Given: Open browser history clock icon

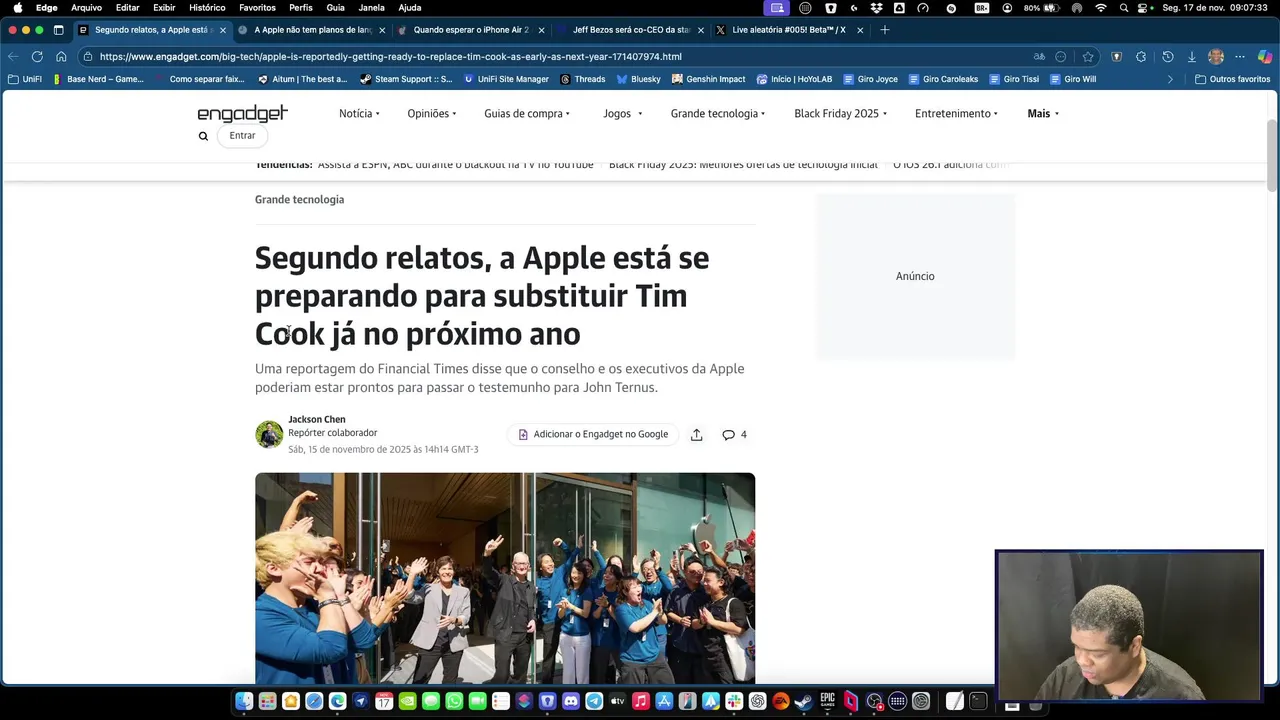Looking at the screenshot, I should (x=1167, y=57).
